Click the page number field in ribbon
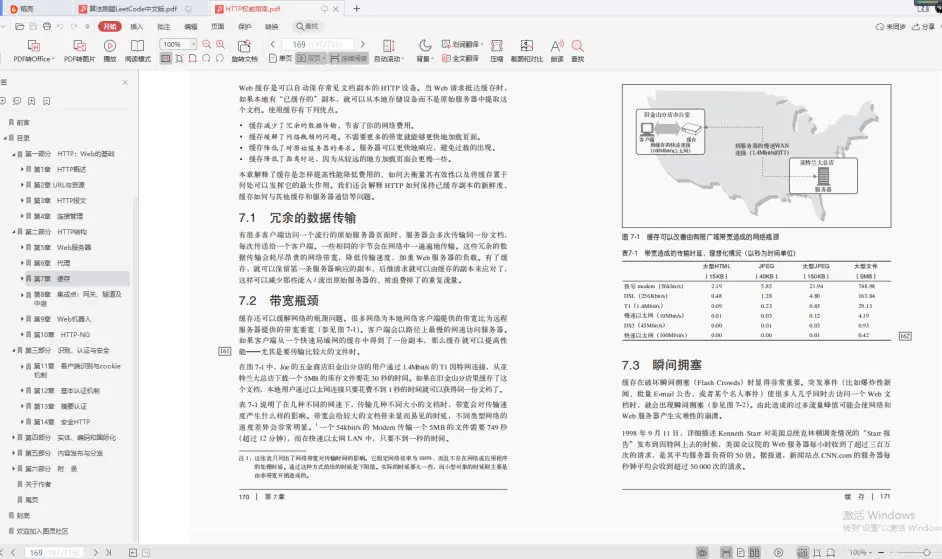 tap(317, 44)
